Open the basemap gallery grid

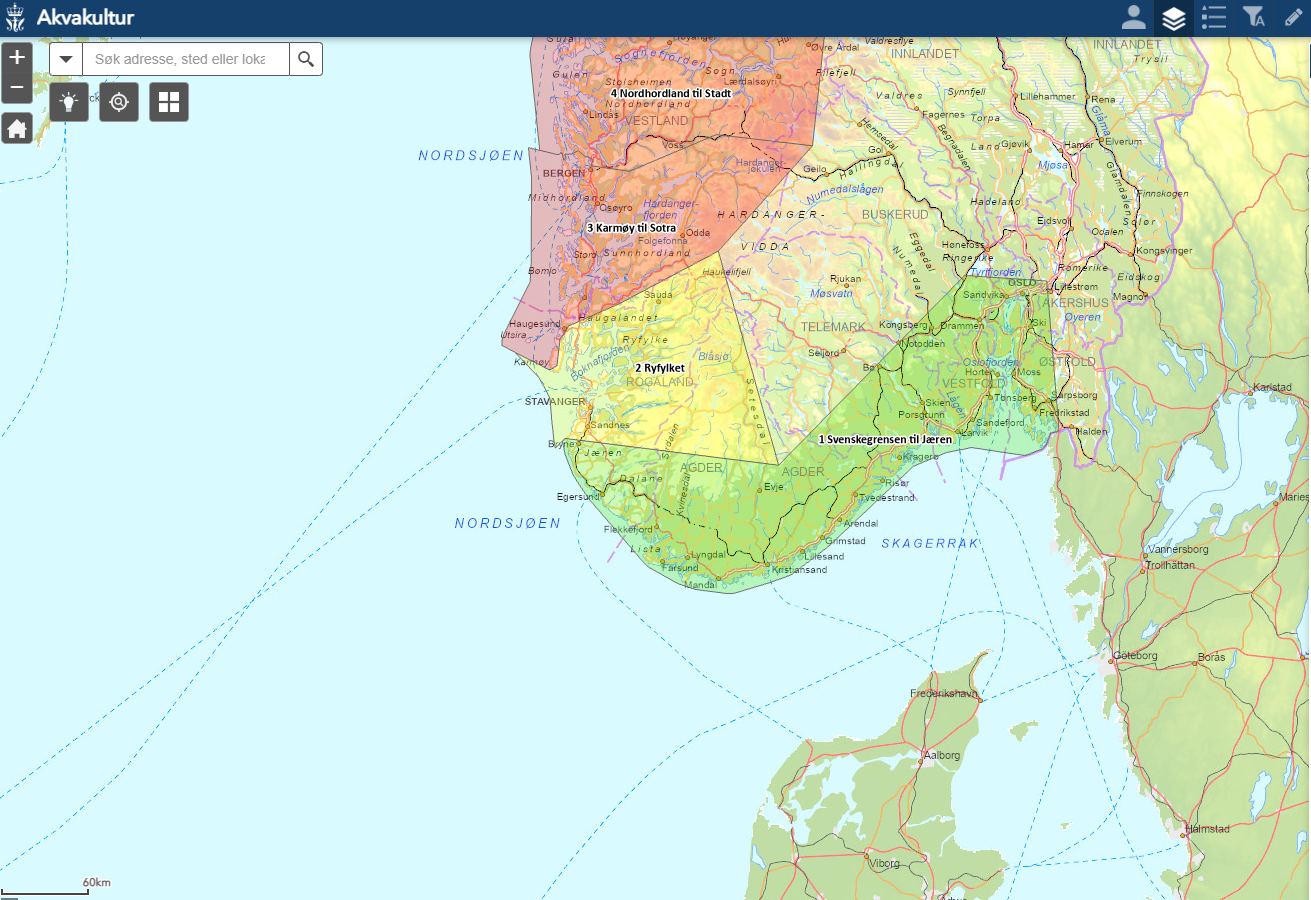pyautogui.click(x=169, y=102)
